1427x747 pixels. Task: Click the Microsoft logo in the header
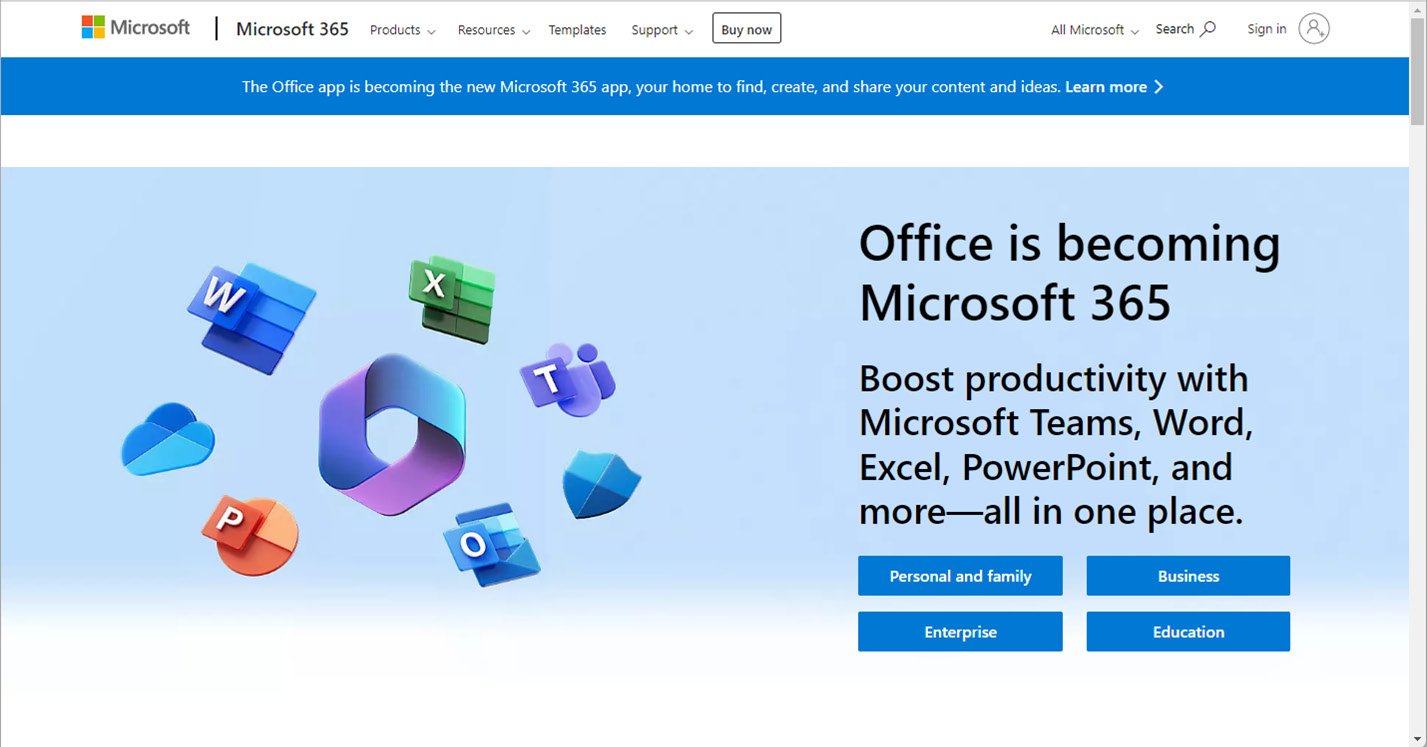tap(135, 28)
